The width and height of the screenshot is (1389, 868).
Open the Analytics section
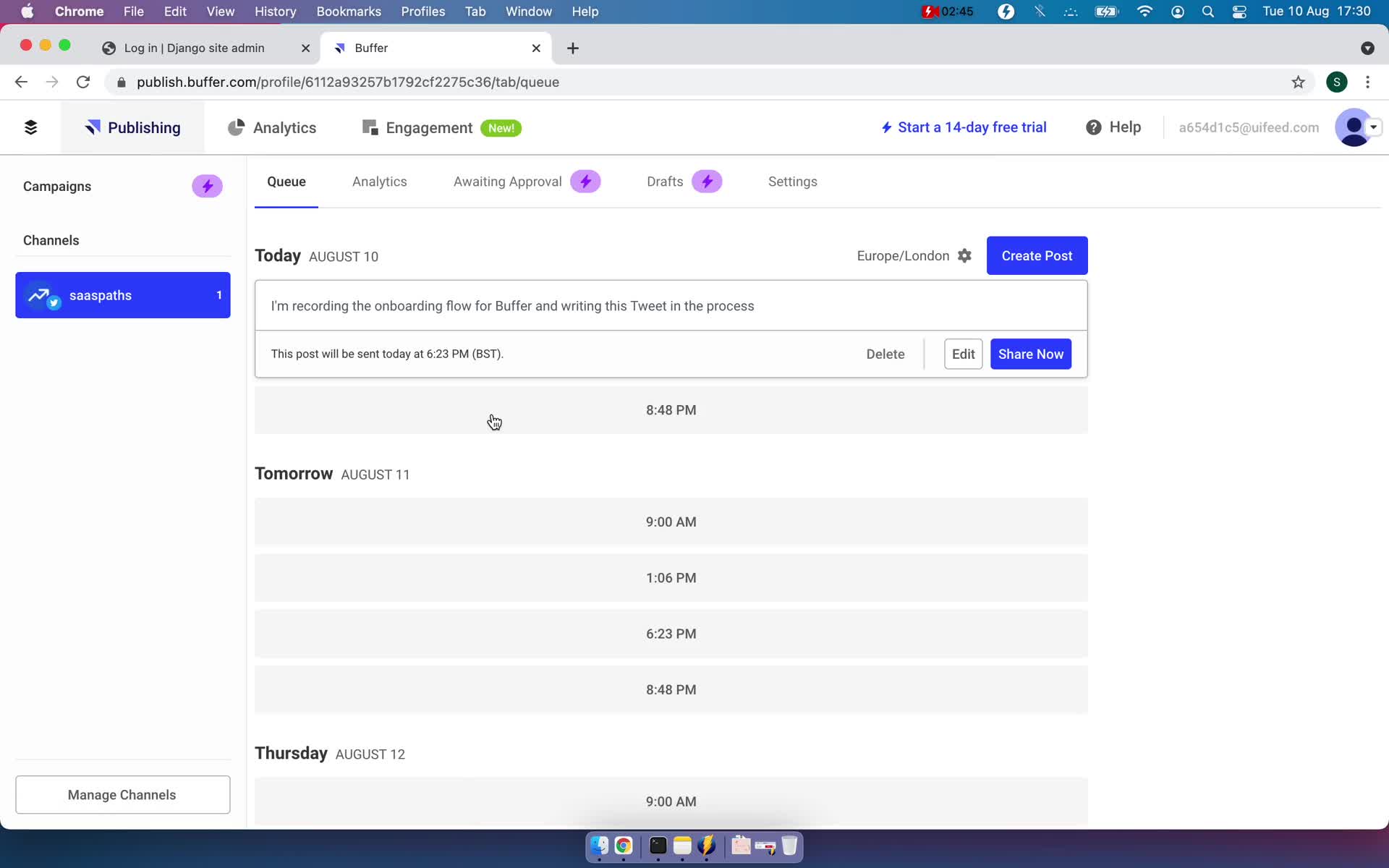285,128
